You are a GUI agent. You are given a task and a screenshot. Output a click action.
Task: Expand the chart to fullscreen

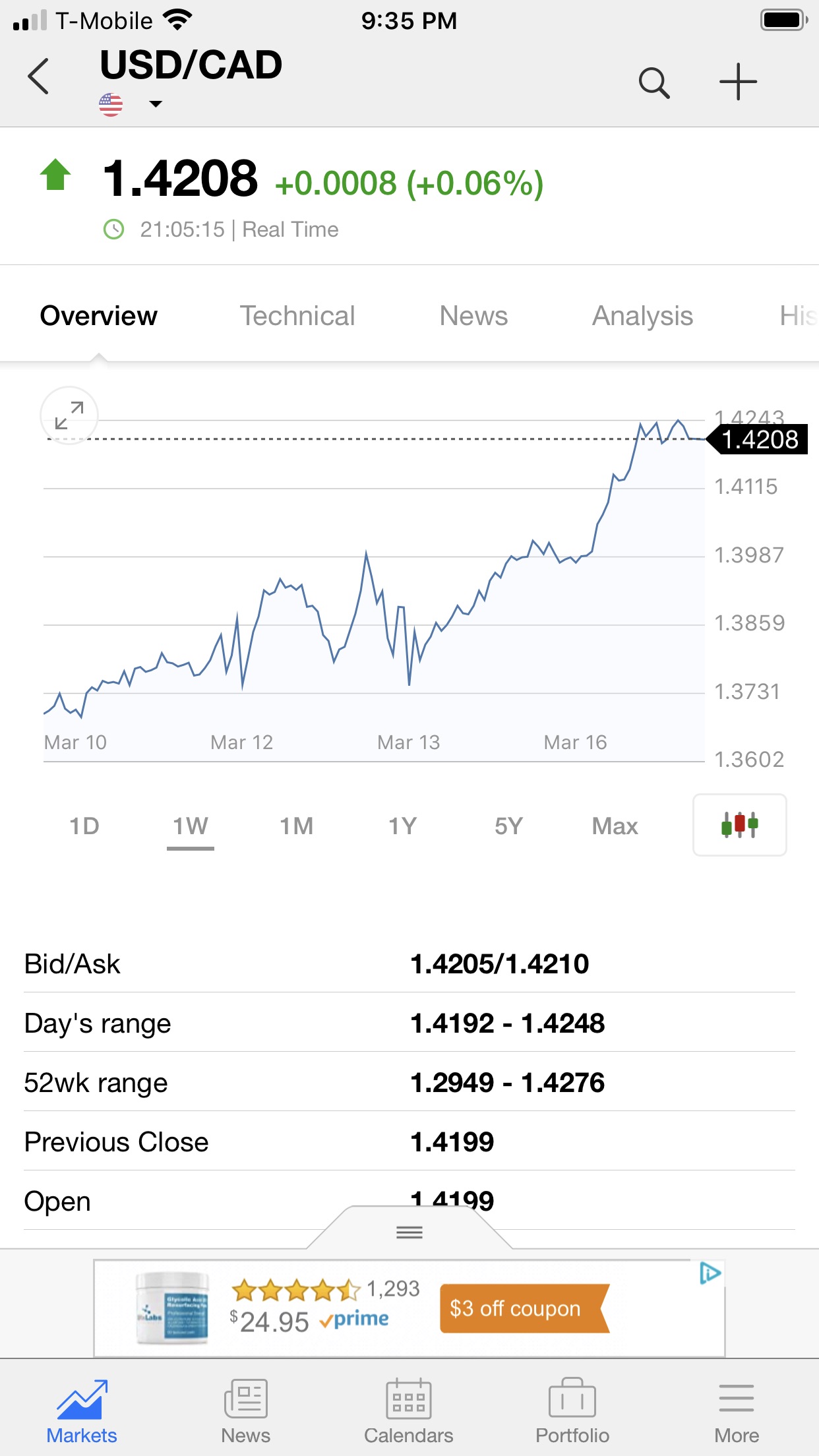point(69,415)
